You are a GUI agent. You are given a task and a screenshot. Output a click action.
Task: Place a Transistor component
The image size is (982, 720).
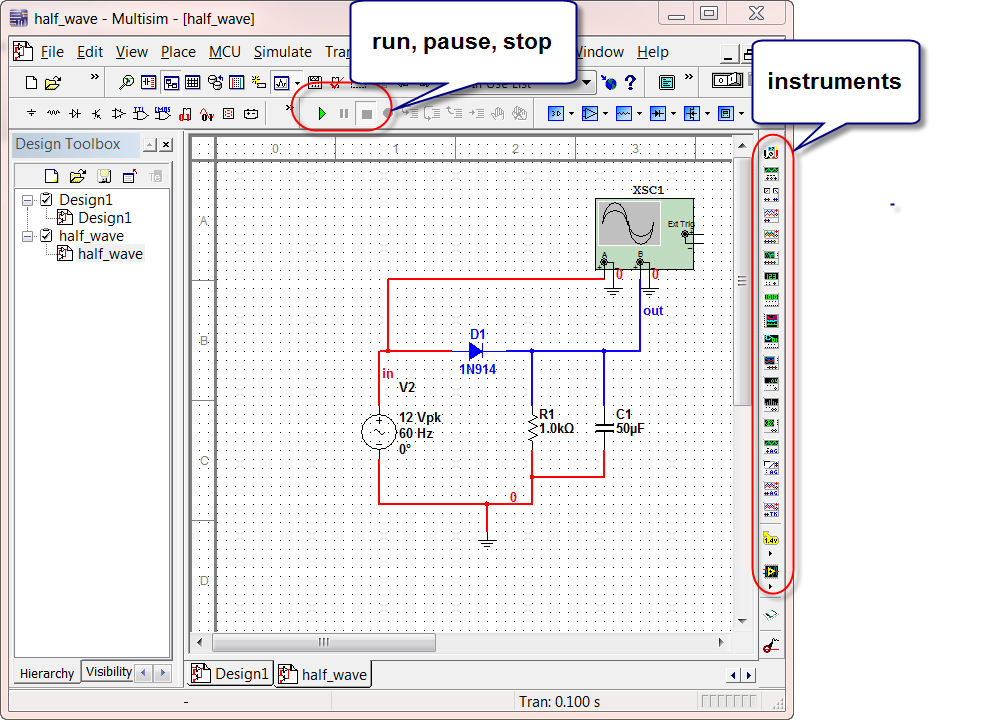(96, 113)
